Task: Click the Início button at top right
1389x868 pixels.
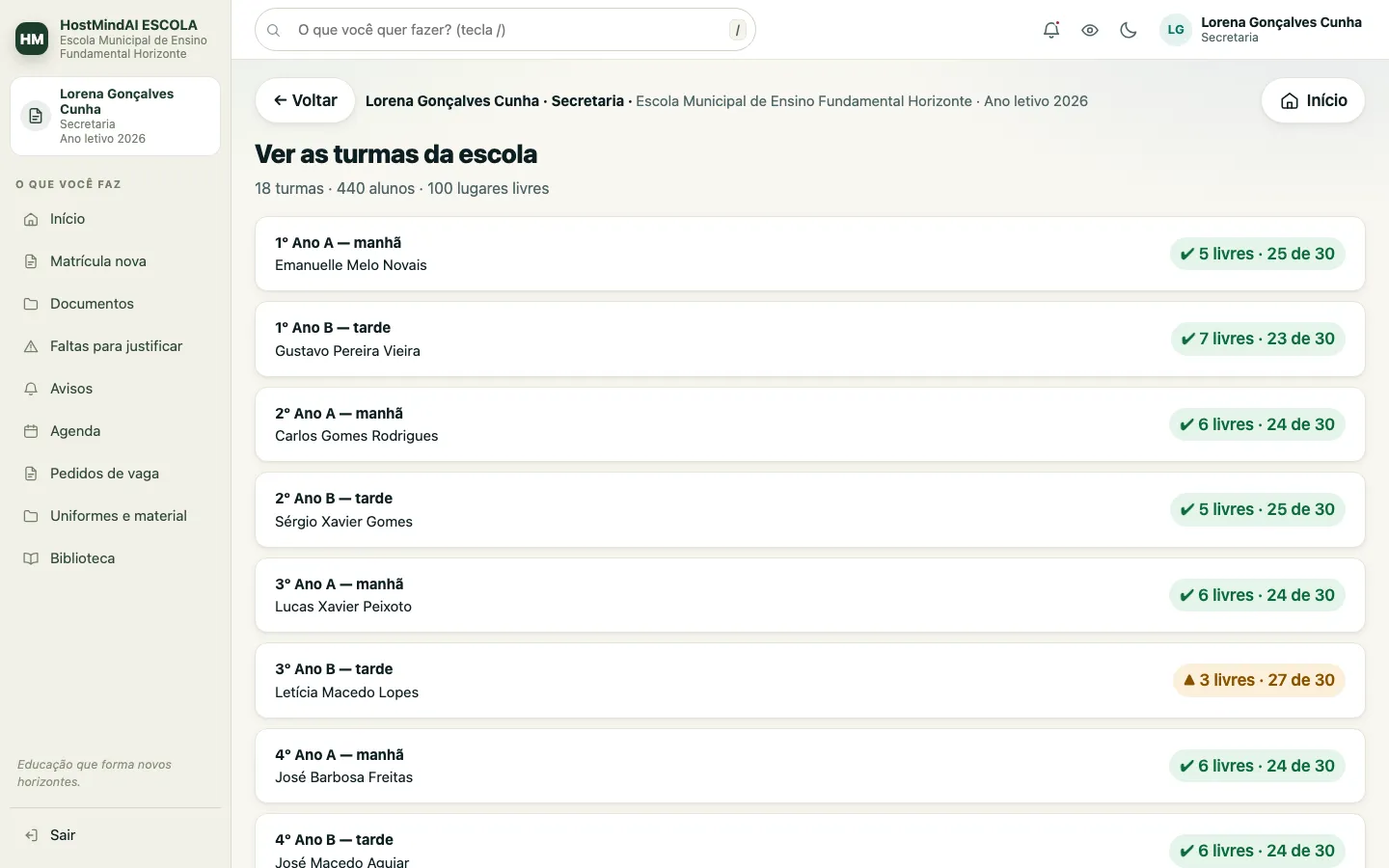Action: click(x=1313, y=100)
